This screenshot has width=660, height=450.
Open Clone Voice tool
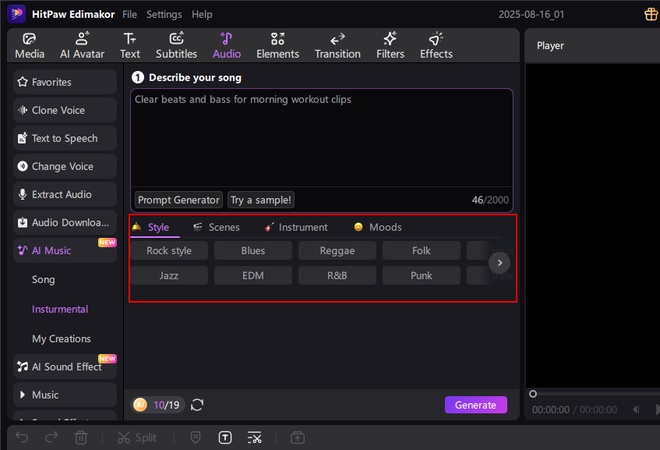tap(65, 110)
